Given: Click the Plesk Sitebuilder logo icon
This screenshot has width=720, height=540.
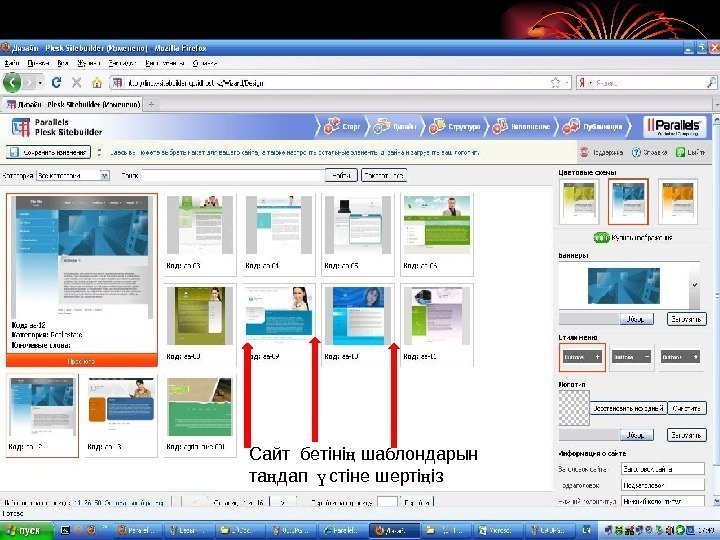Looking at the screenshot, I should click(x=21, y=127).
